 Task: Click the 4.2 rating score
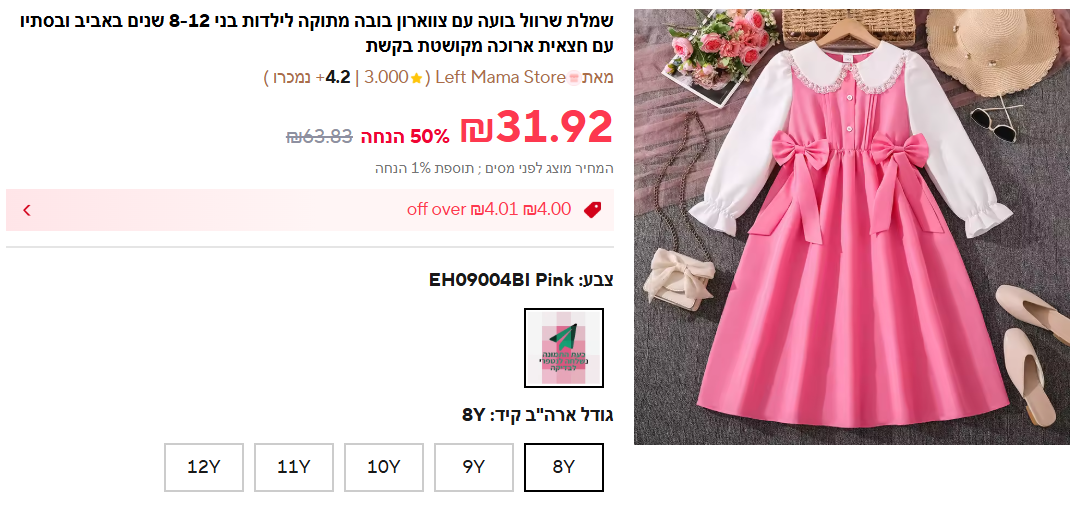click(338, 78)
